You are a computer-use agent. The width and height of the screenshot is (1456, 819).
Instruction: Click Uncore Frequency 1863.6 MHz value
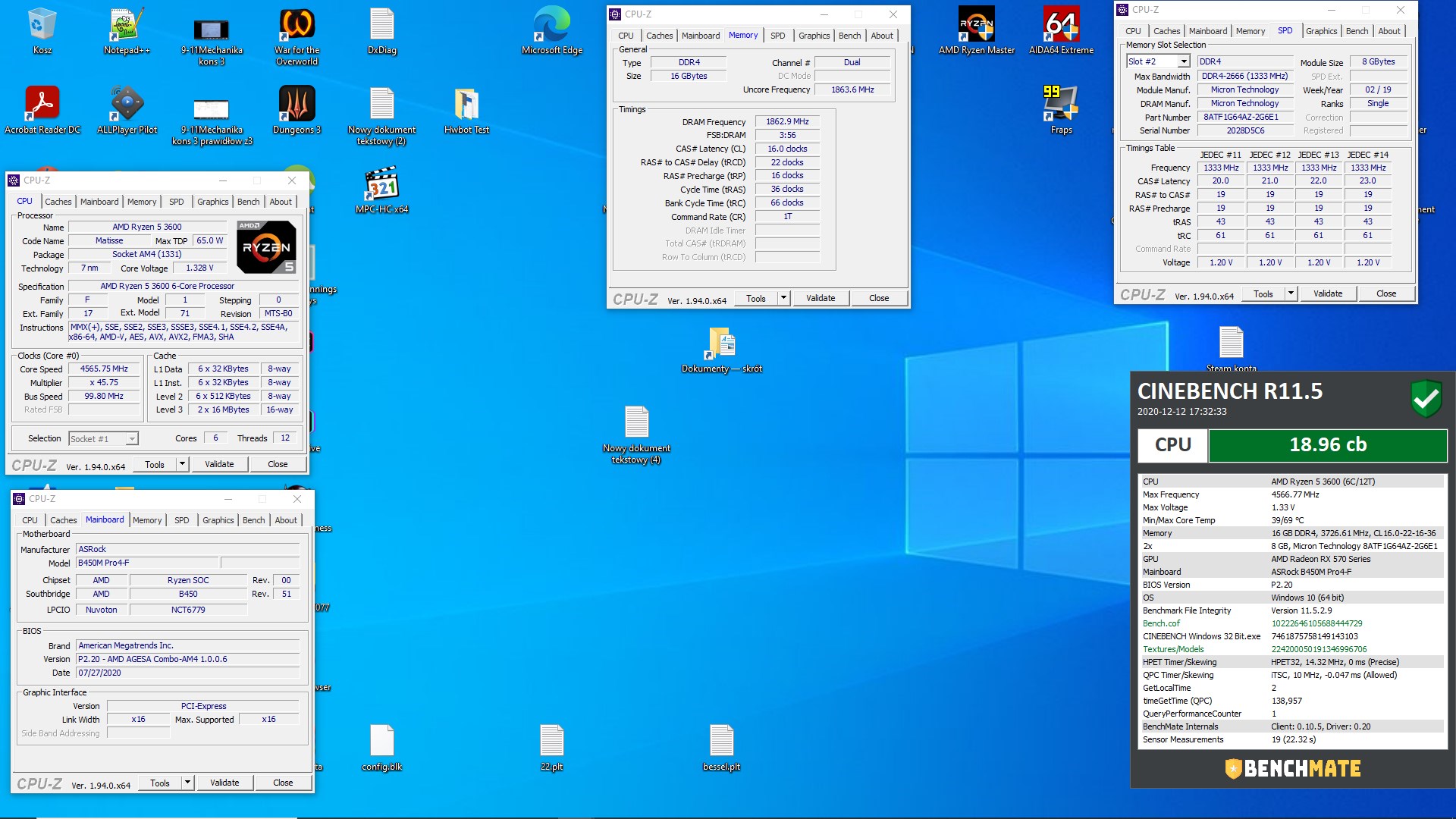pyautogui.click(x=852, y=89)
